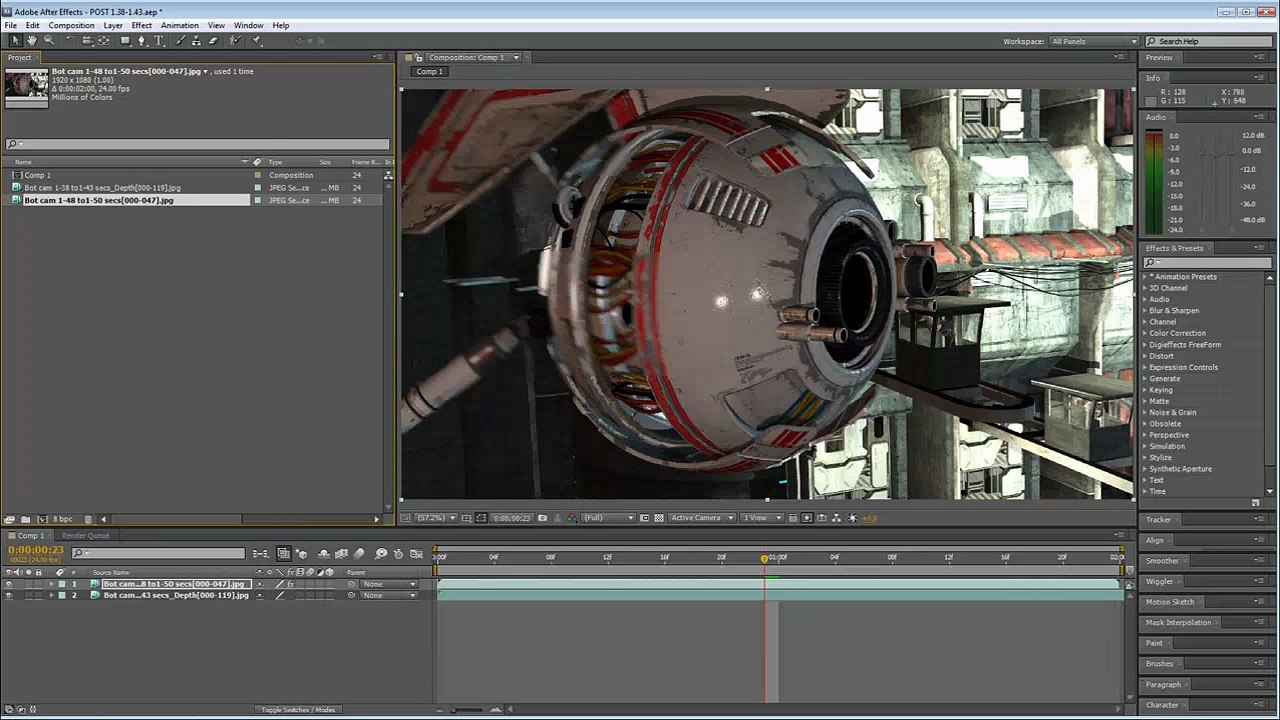The image size is (1280, 720).
Task: Open the Animation menu
Action: click(180, 25)
